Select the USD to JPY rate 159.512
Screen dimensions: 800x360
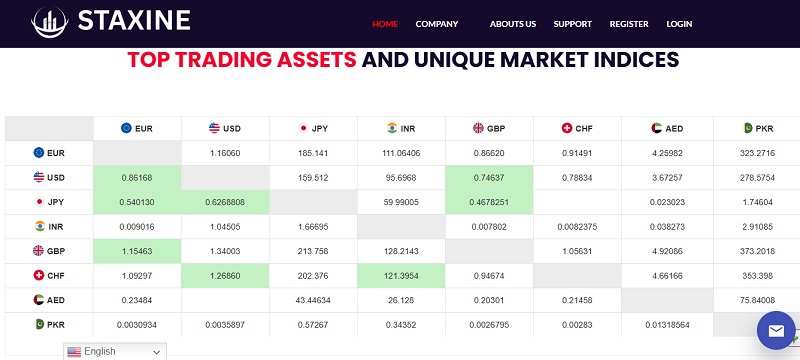313,178
